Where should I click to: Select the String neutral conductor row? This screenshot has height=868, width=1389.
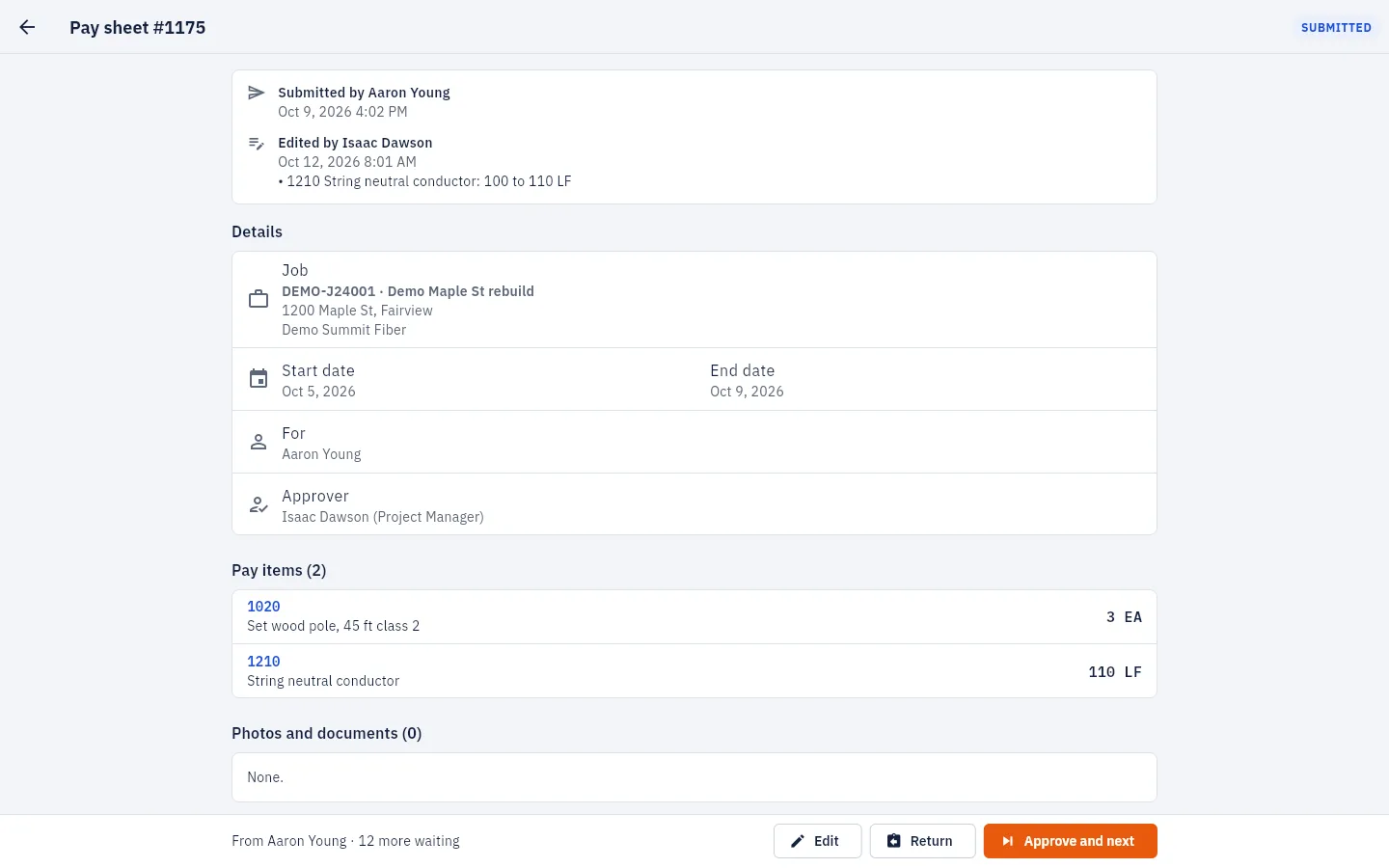694,671
